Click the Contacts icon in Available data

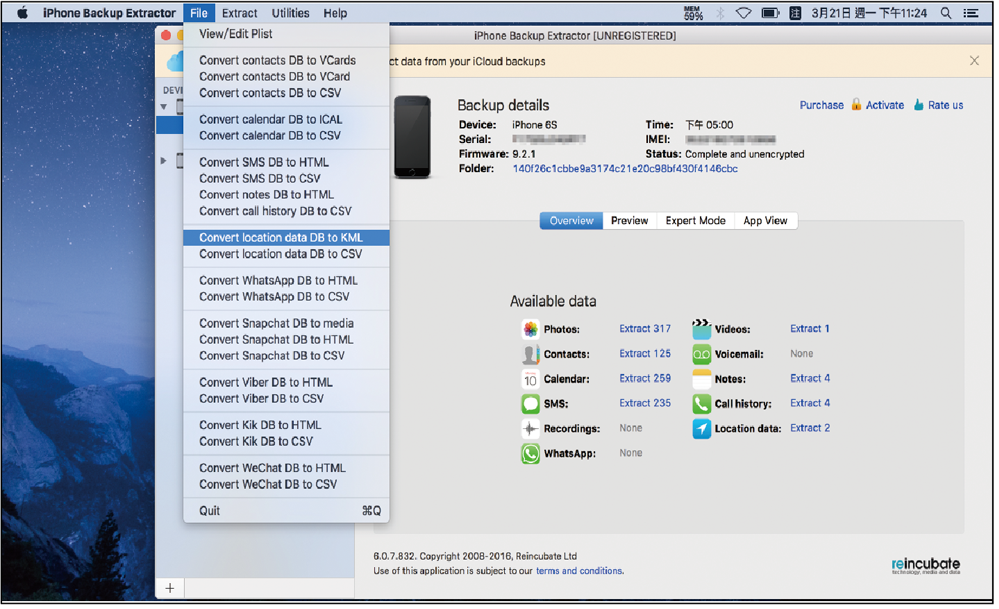pyautogui.click(x=530, y=354)
